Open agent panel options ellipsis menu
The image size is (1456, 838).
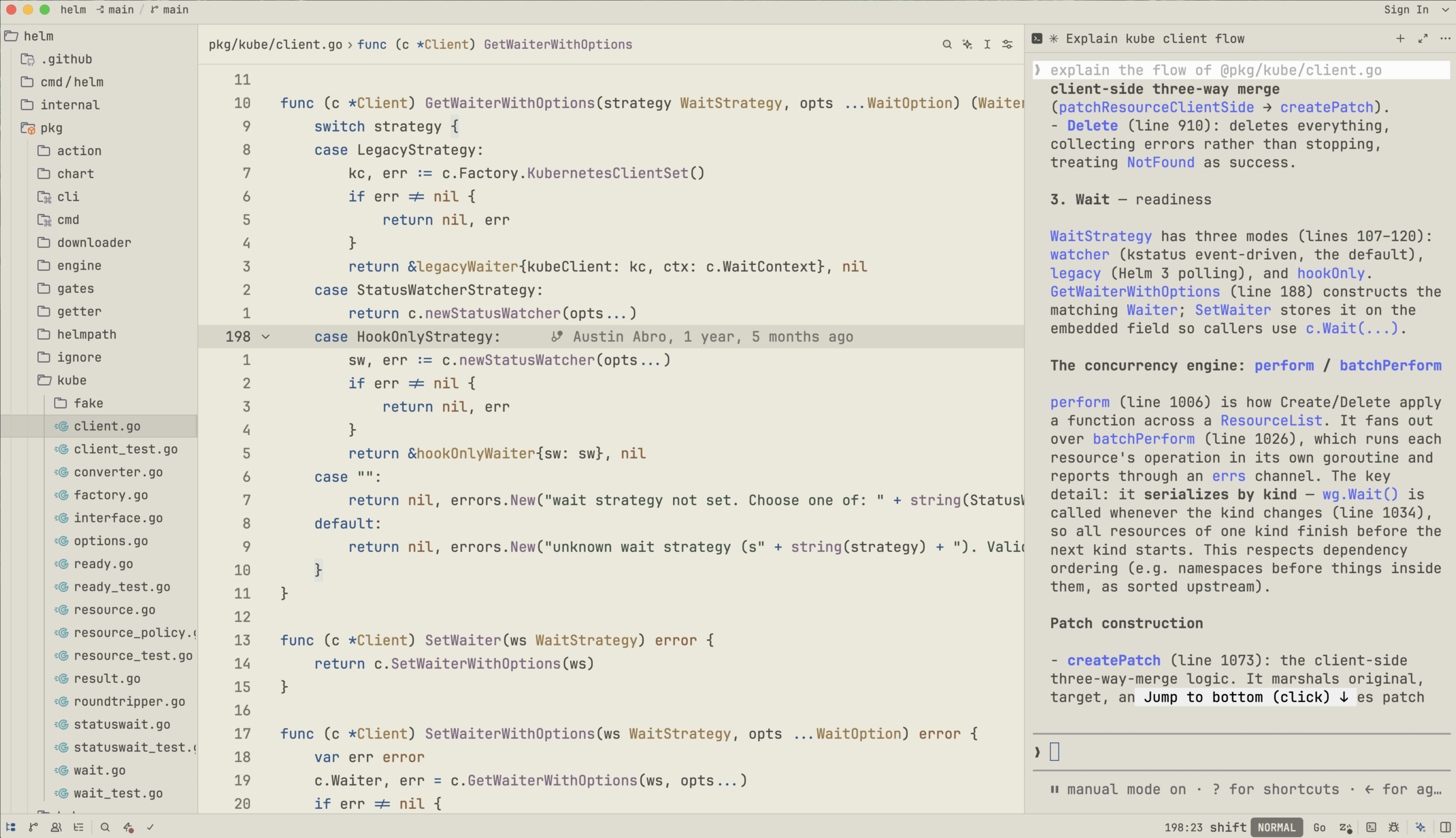click(1445, 39)
